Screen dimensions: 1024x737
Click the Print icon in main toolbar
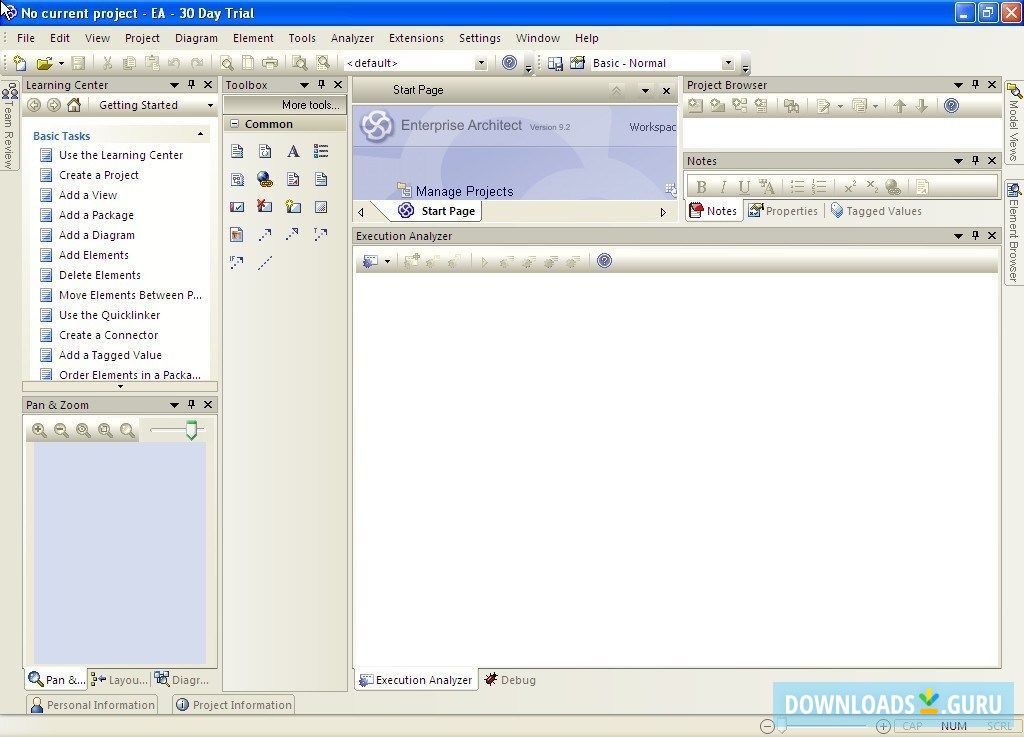(270, 63)
